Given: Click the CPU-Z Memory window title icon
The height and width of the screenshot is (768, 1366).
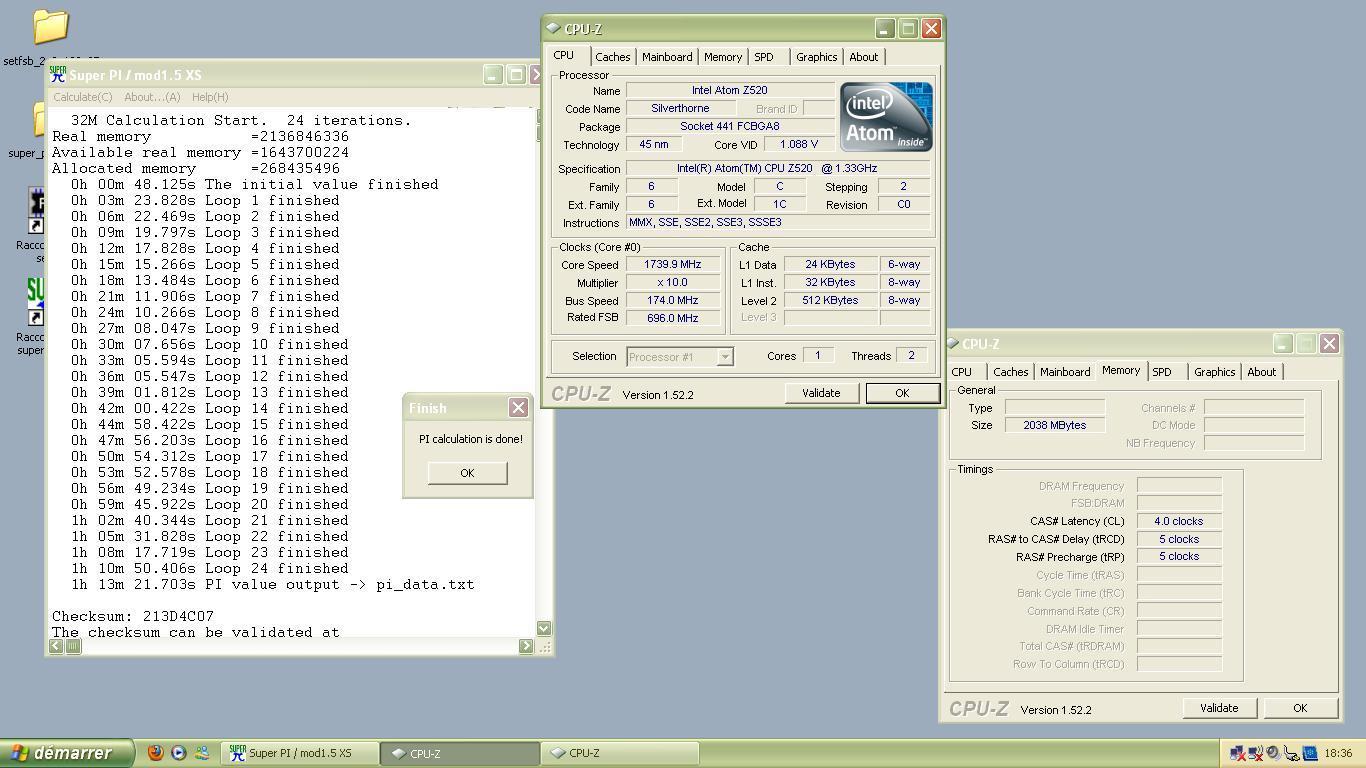Looking at the screenshot, I should coord(953,343).
